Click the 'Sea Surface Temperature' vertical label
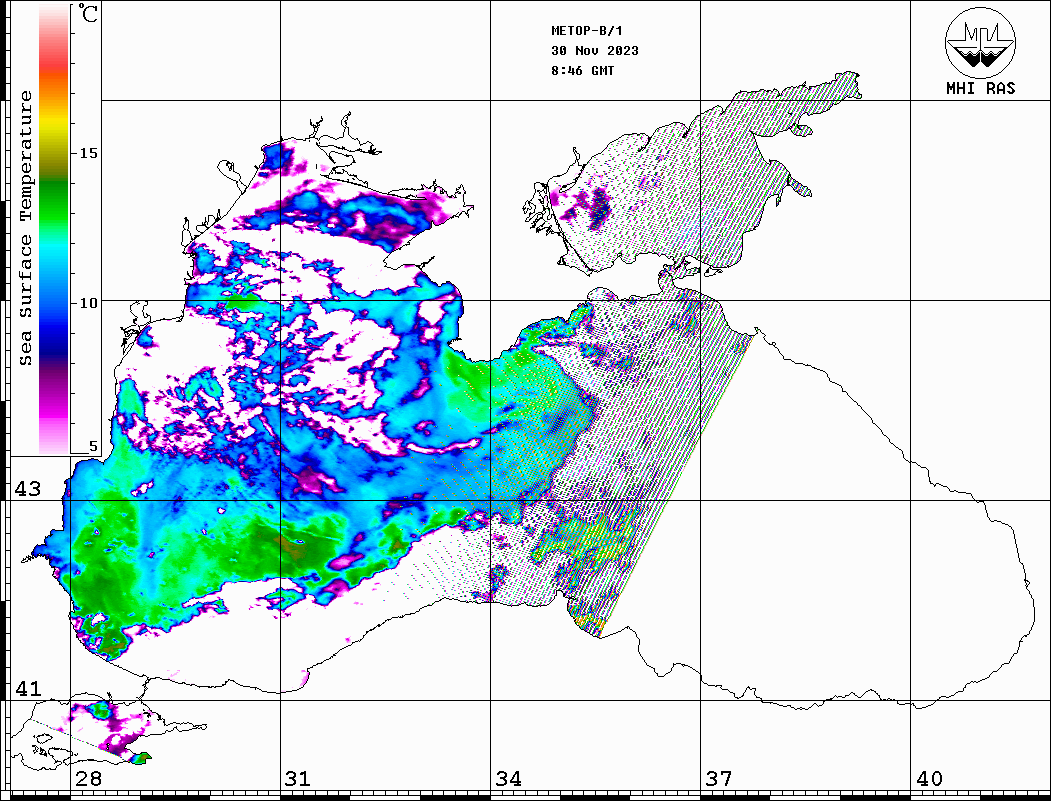This screenshot has width=1051, height=801. pos(25,229)
